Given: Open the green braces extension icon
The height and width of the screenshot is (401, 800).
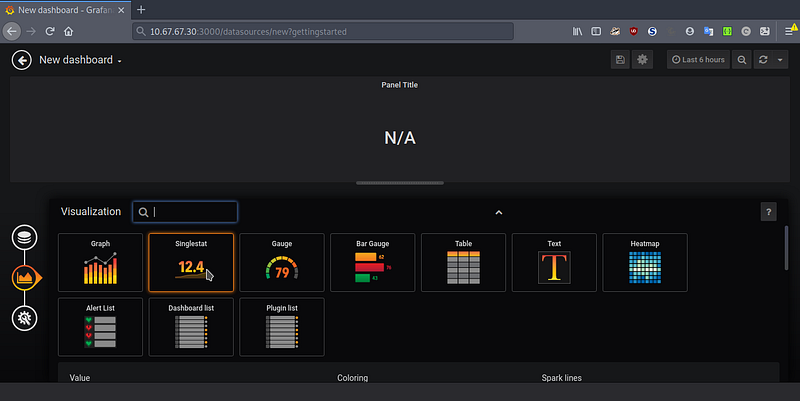Looking at the screenshot, I should coord(727,31).
